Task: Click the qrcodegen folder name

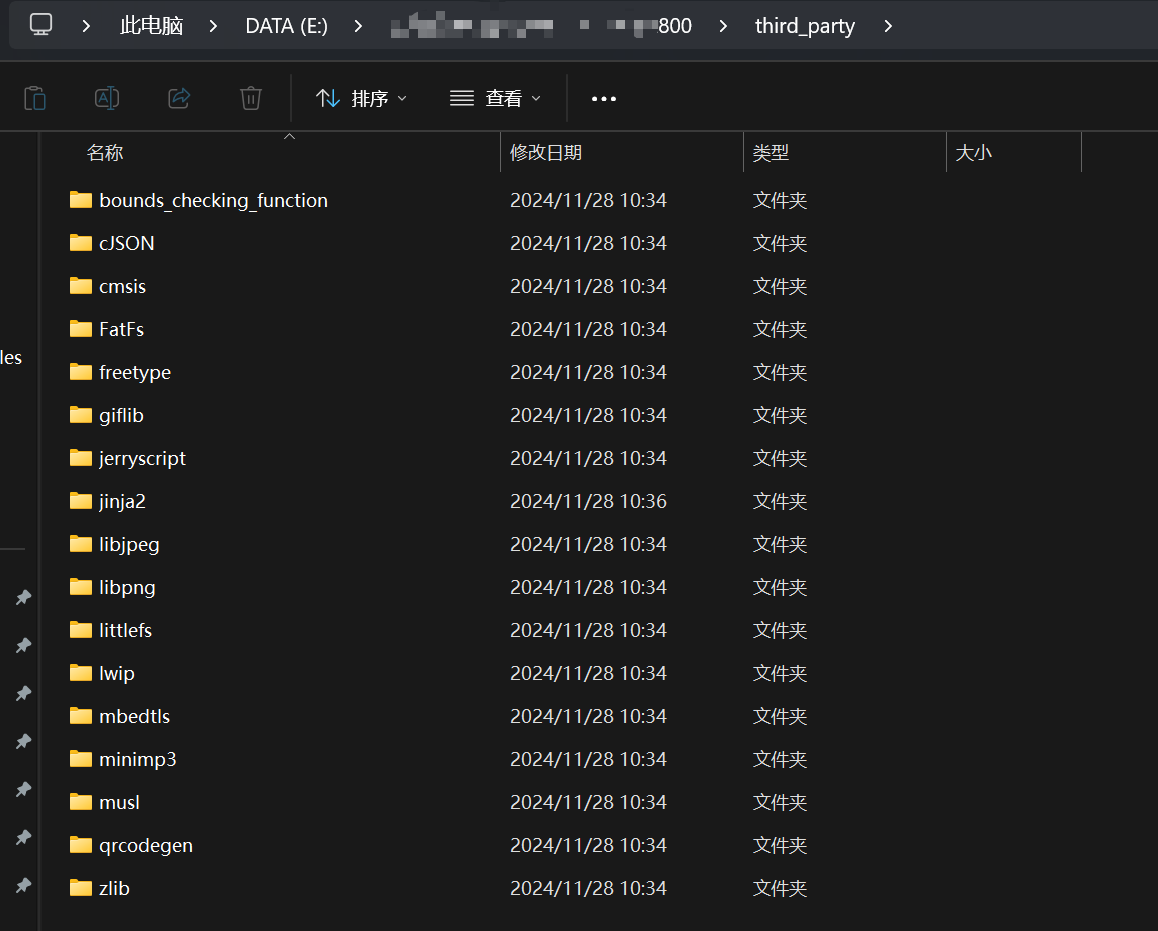Action: [146, 846]
